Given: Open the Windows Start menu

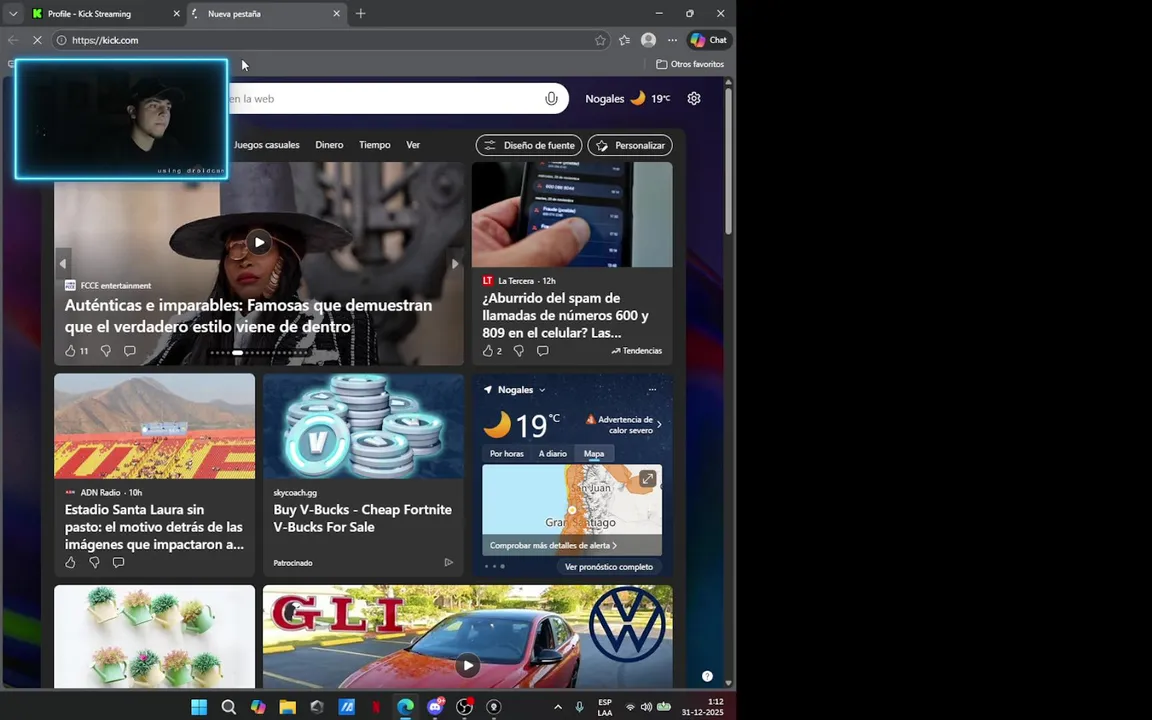Looking at the screenshot, I should click(x=199, y=707).
